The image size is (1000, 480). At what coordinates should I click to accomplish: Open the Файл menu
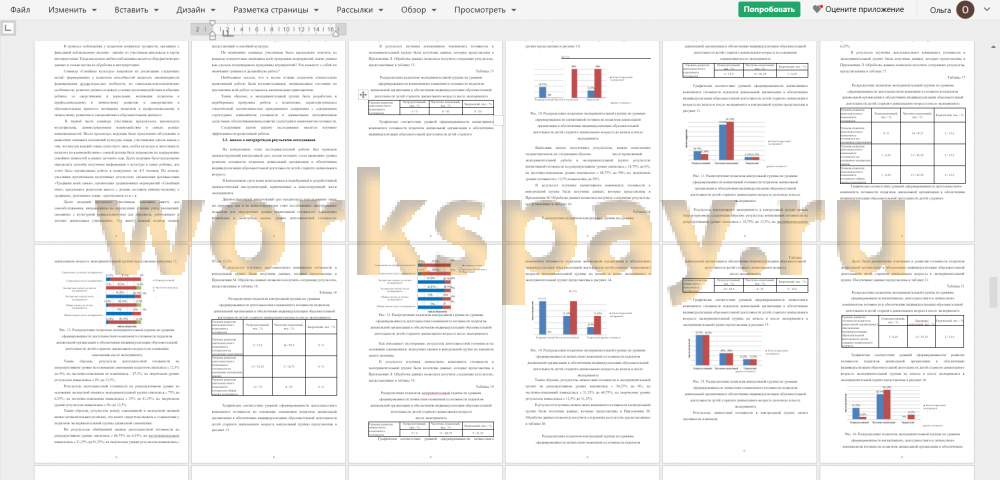20,10
